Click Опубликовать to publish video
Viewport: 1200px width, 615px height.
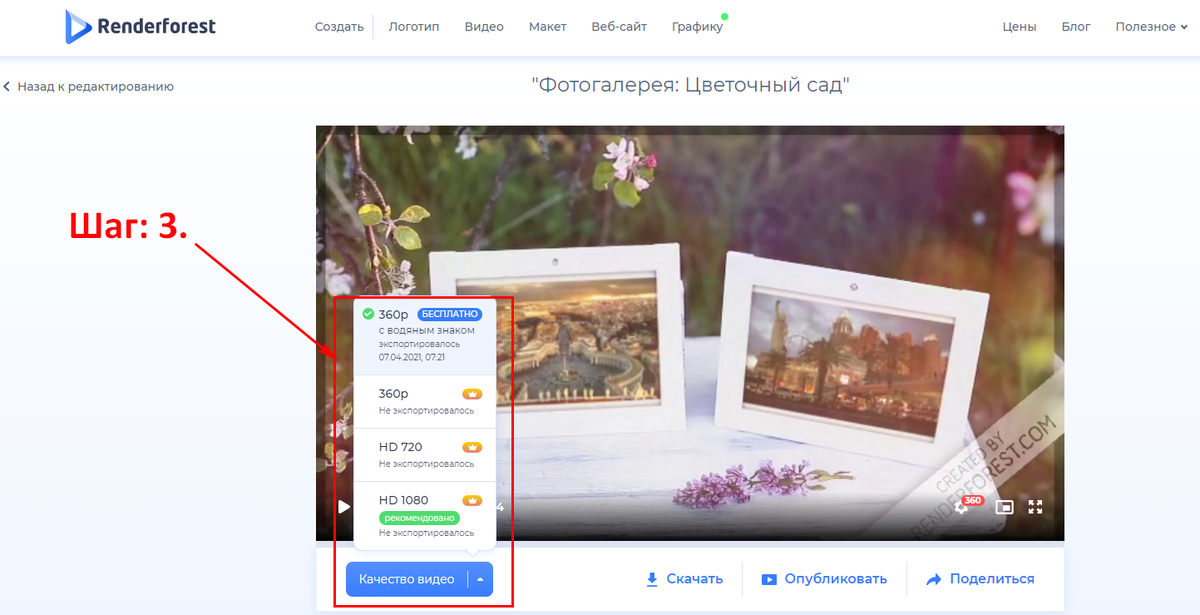pyautogui.click(x=824, y=579)
